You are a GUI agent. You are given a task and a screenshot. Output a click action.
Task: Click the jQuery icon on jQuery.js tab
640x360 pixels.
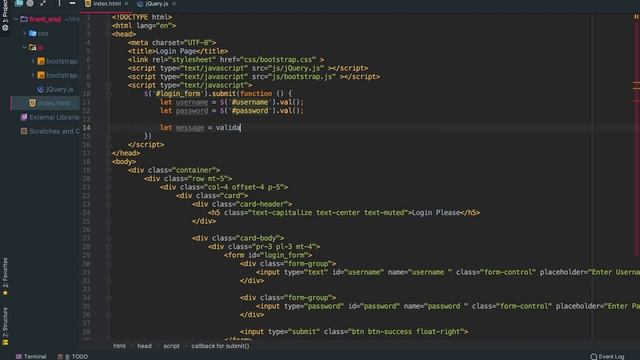(x=140, y=4)
